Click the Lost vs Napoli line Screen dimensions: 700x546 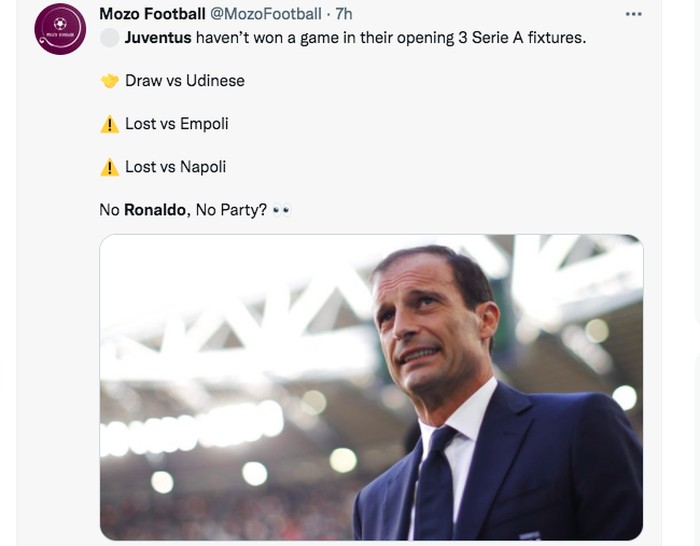pyautogui.click(x=176, y=167)
